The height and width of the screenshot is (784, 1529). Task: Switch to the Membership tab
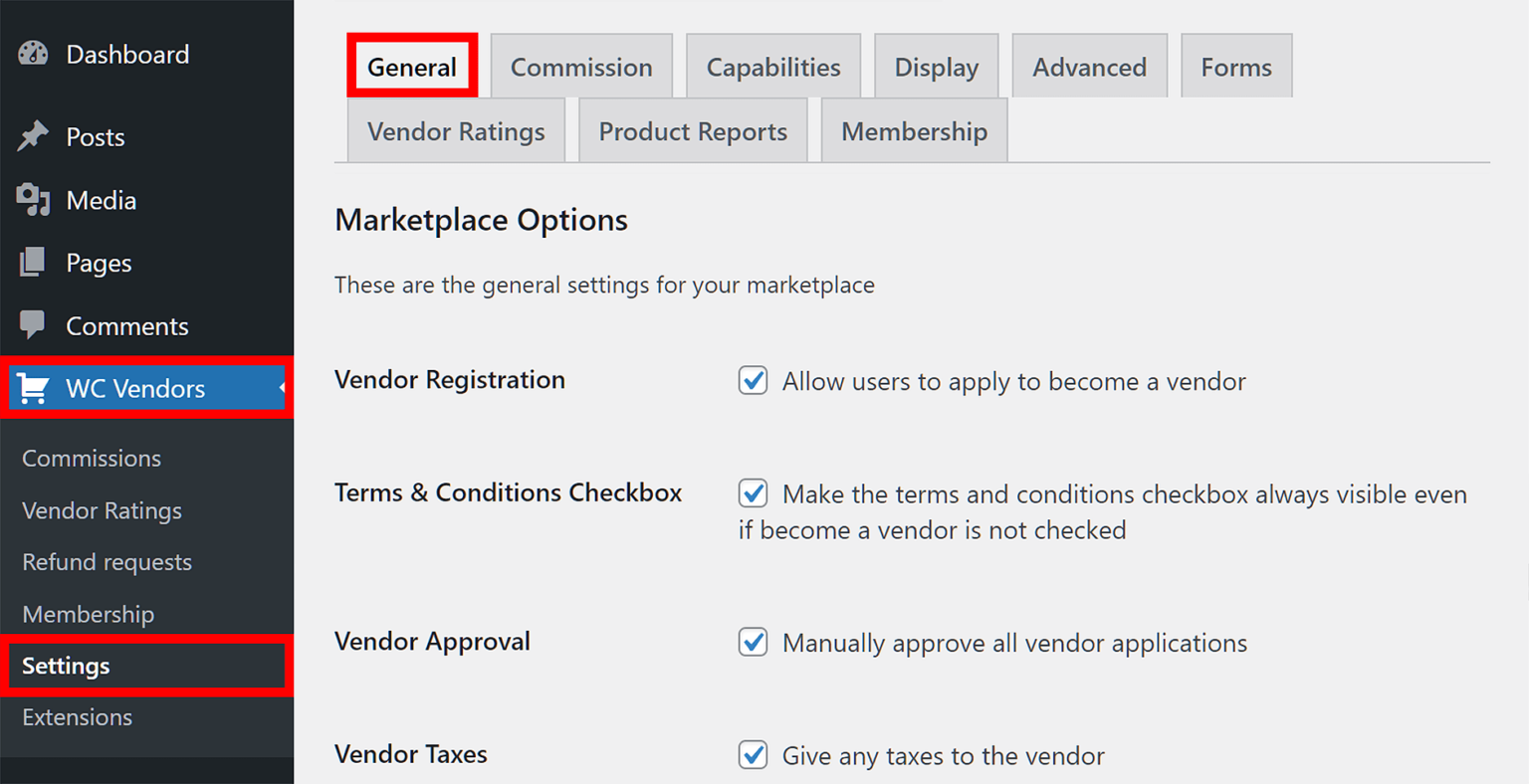click(x=913, y=130)
